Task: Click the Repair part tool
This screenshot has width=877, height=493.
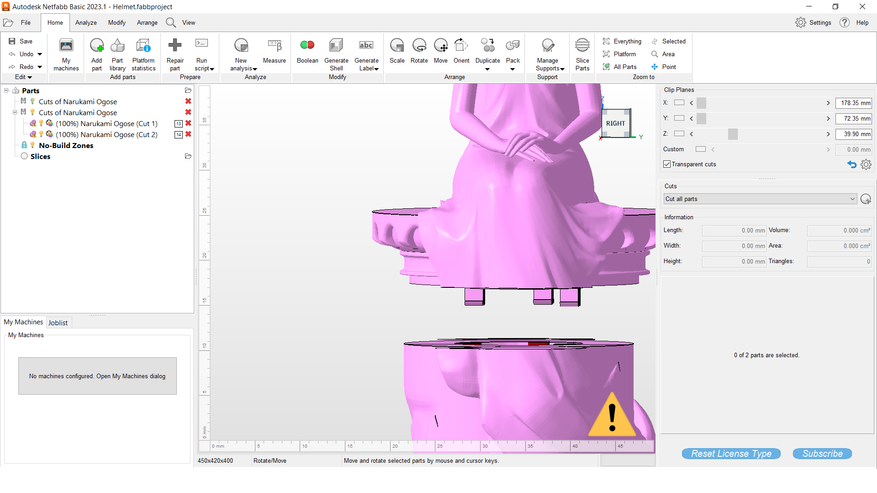Action: (x=175, y=46)
